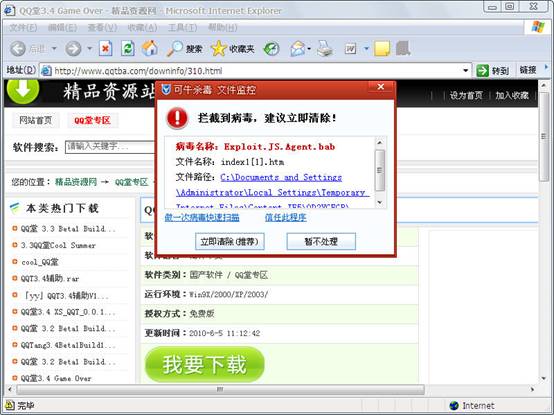Expand the Back button history dropdown arrow
This screenshot has width=554, height=415.
(54, 49)
